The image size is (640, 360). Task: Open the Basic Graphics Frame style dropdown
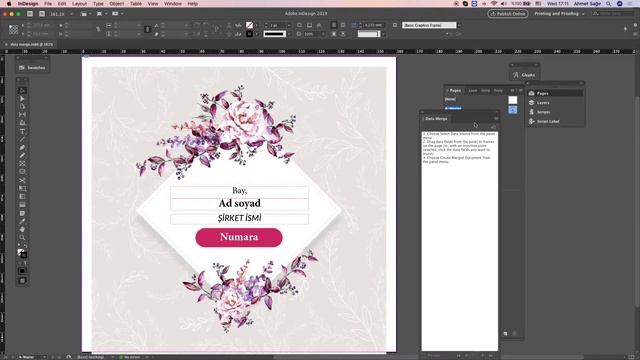tap(460, 25)
